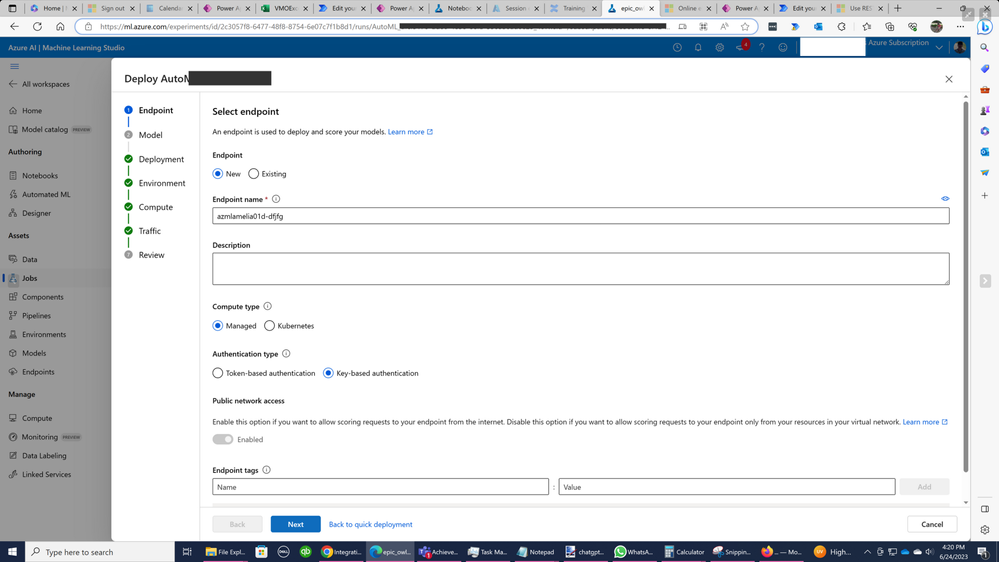Open Learn more link for public network access

coord(925,422)
